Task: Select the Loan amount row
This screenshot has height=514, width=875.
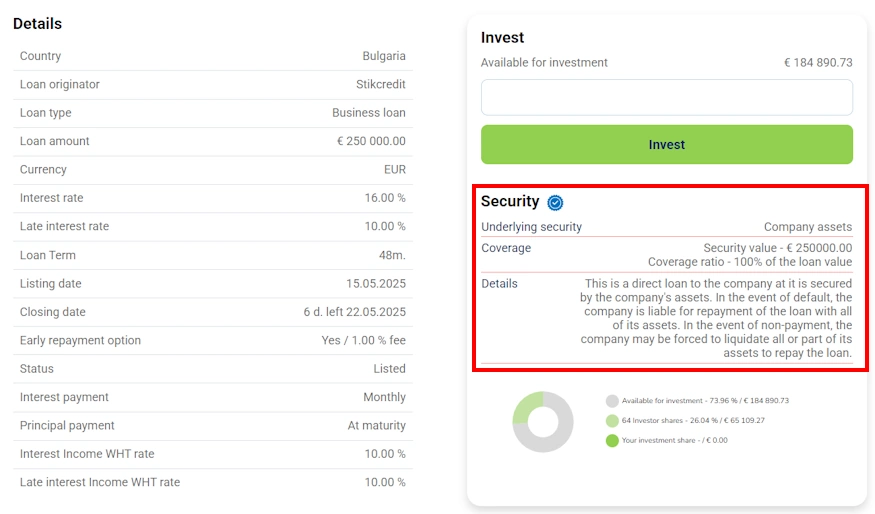Action: click(x=213, y=141)
